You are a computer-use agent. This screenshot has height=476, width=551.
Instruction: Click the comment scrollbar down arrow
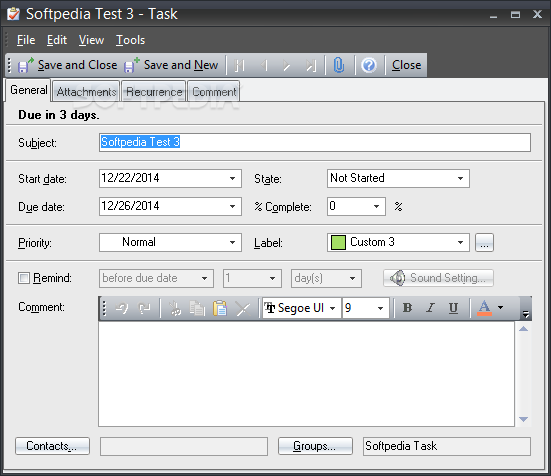point(524,419)
